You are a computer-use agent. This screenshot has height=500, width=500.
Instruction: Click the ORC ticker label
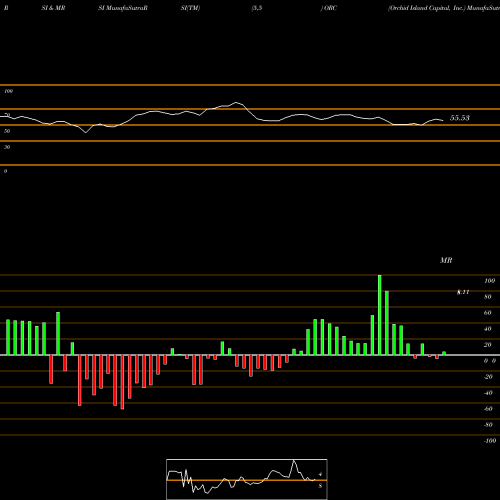(x=330, y=8)
